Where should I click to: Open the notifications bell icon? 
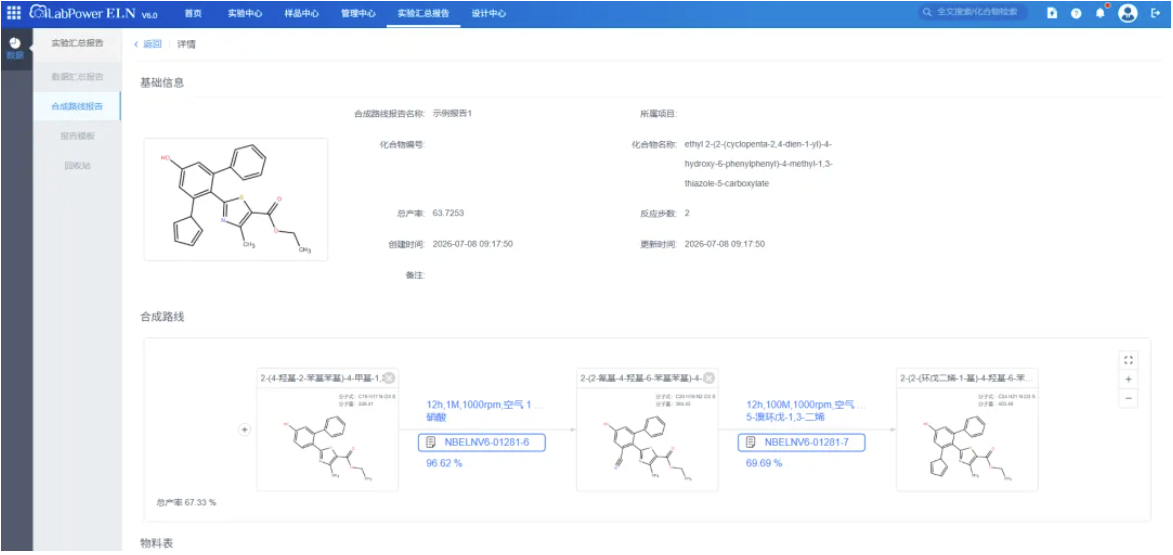pos(1100,13)
